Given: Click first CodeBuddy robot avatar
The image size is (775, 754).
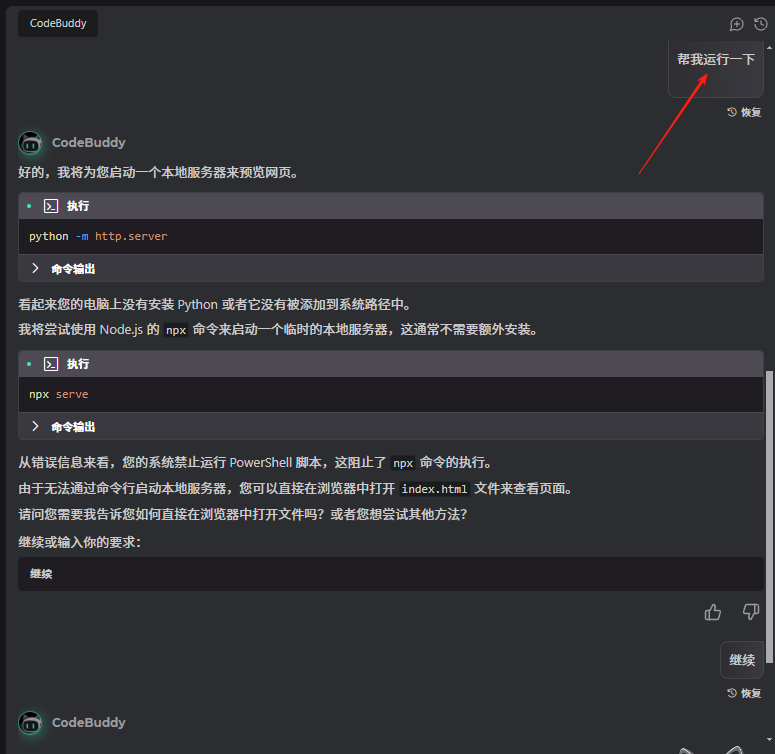Looking at the screenshot, I should pos(30,143).
